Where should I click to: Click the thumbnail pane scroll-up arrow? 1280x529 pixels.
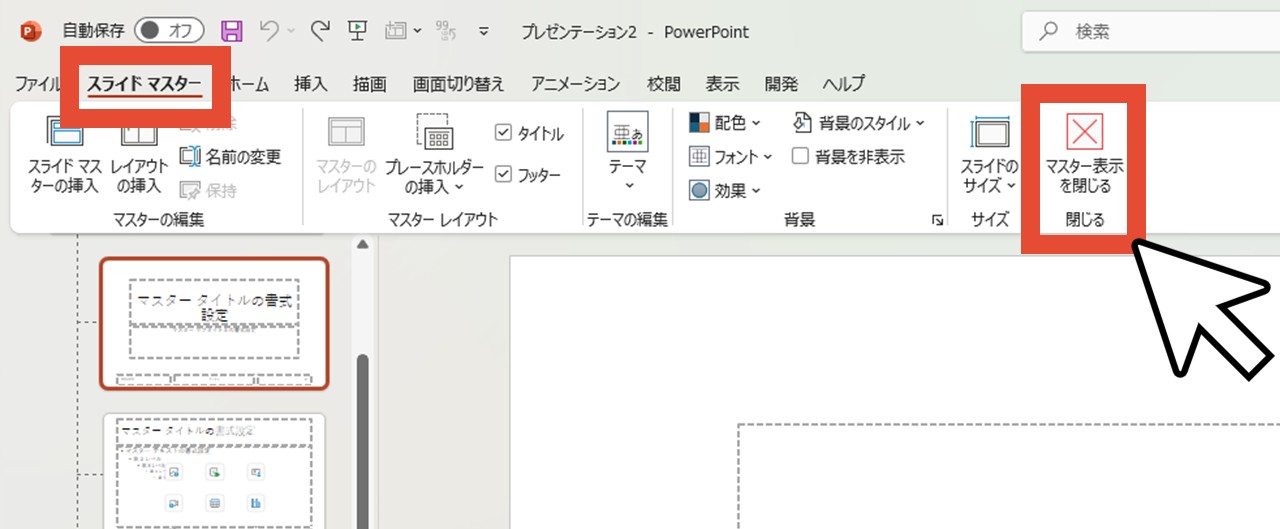pyautogui.click(x=363, y=245)
